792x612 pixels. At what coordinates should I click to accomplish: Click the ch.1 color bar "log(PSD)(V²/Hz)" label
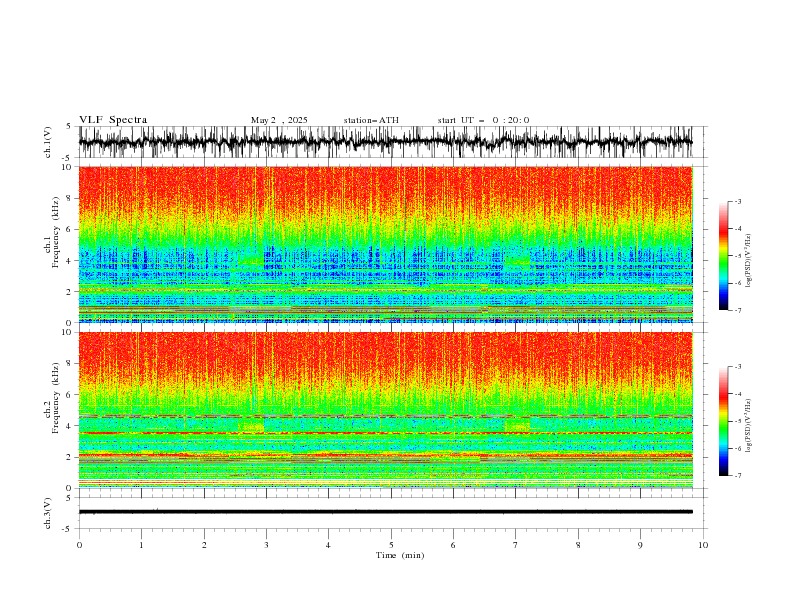[748, 261]
